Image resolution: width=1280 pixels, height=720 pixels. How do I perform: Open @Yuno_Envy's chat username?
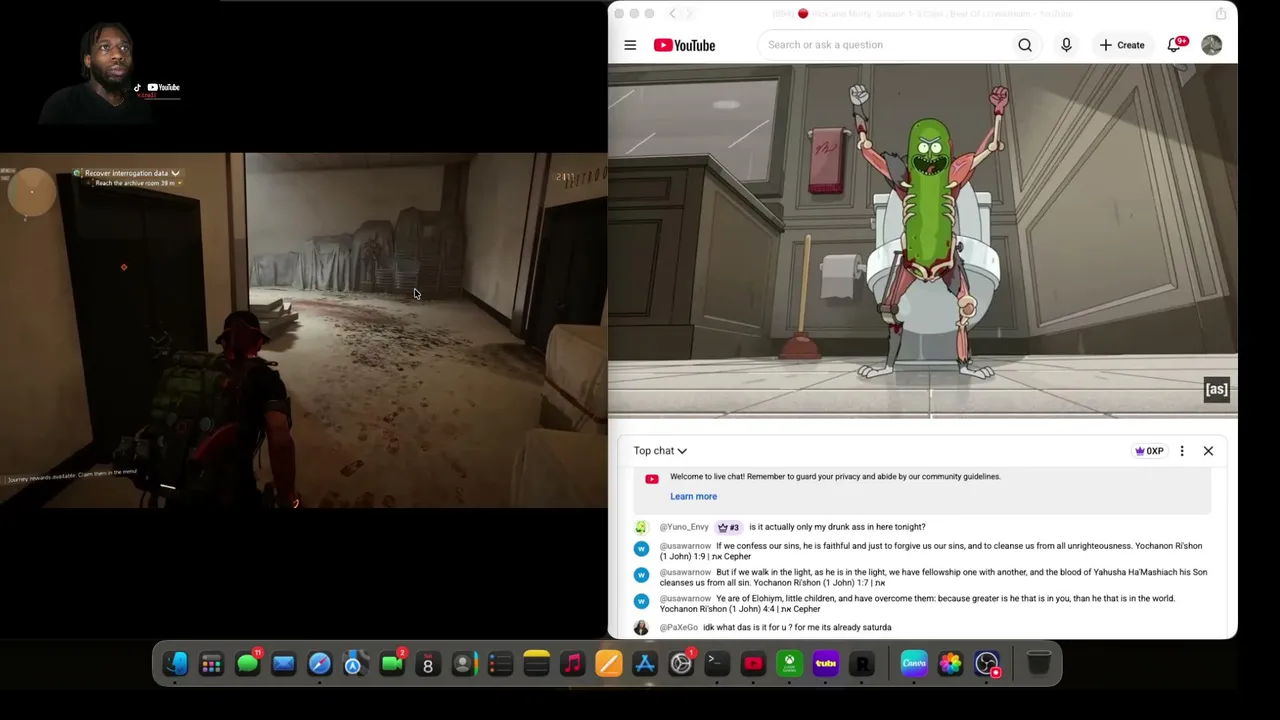click(684, 527)
